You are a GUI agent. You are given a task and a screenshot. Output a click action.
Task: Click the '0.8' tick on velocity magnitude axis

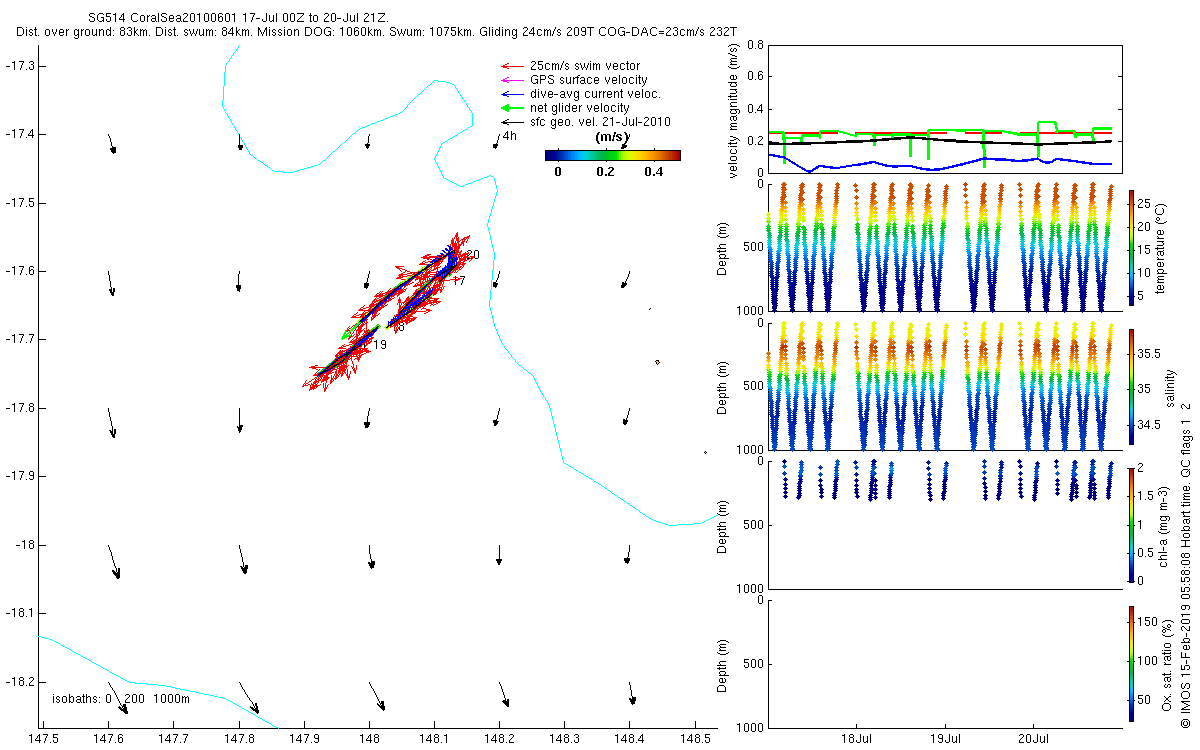click(x=755, y=46)
